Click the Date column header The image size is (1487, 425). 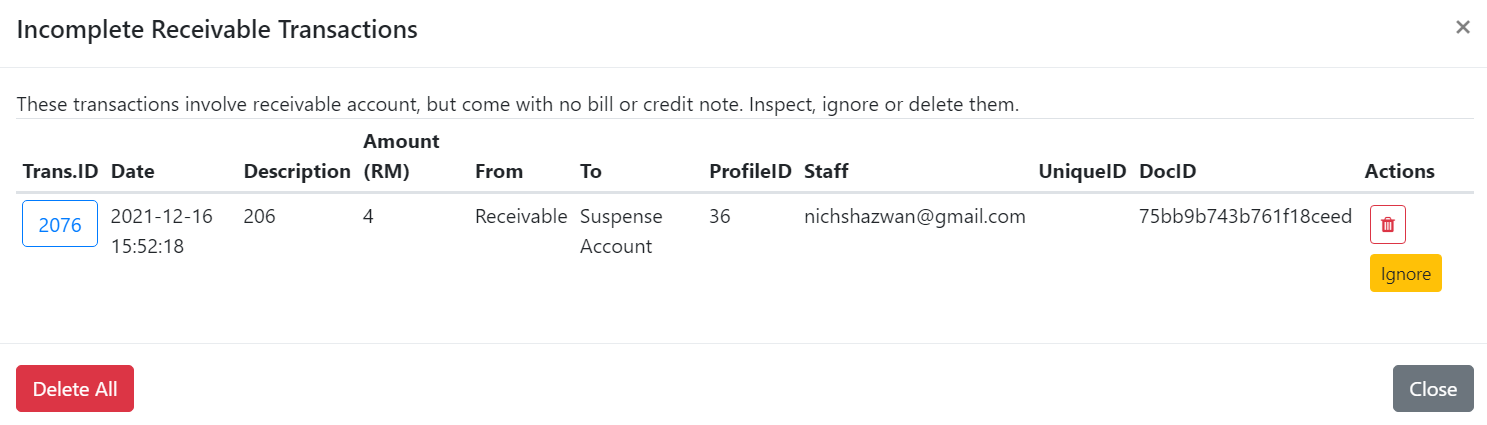pos(133,171)
